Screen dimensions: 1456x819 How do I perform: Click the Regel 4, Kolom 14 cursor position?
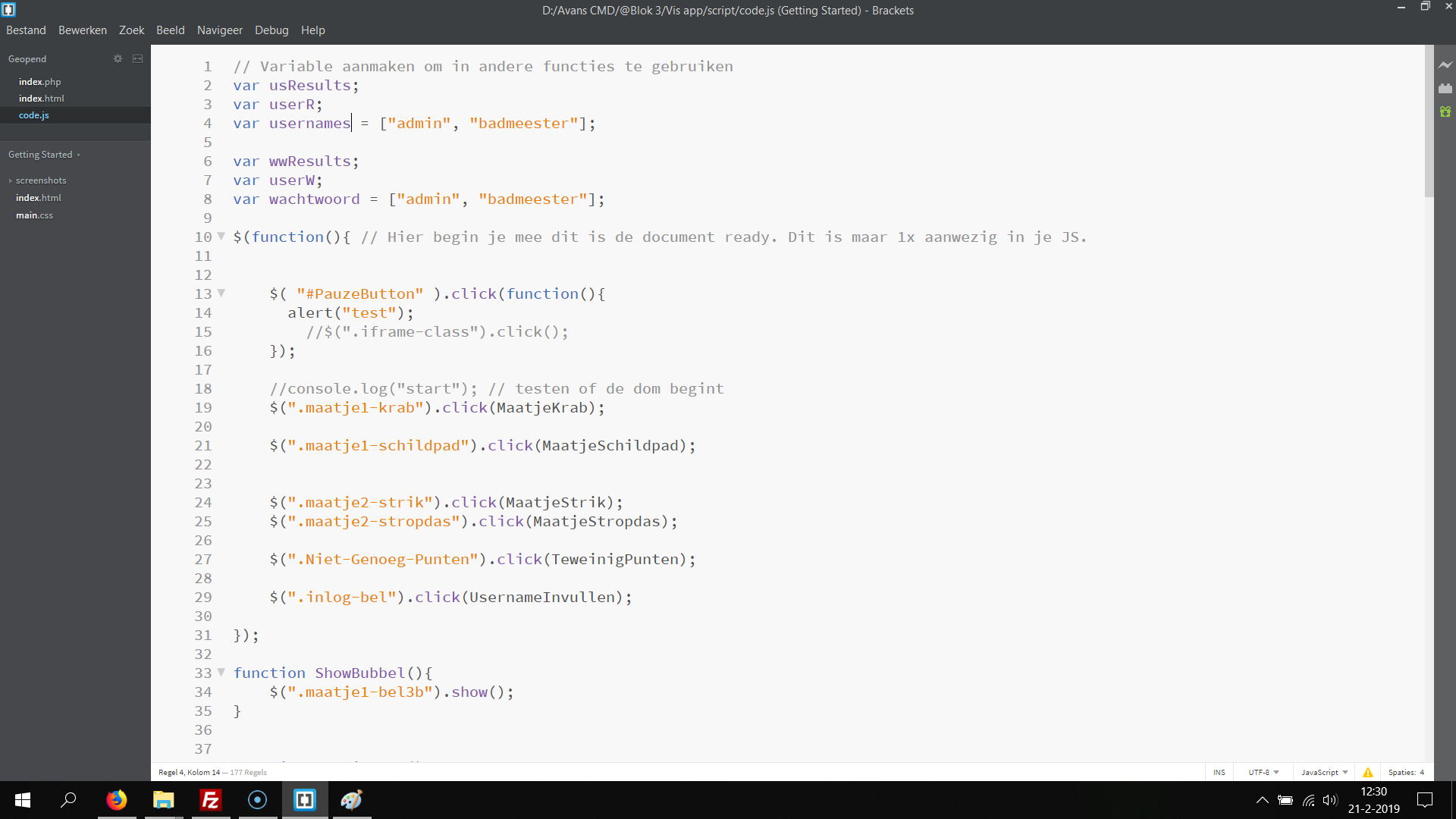click(190, 772)
